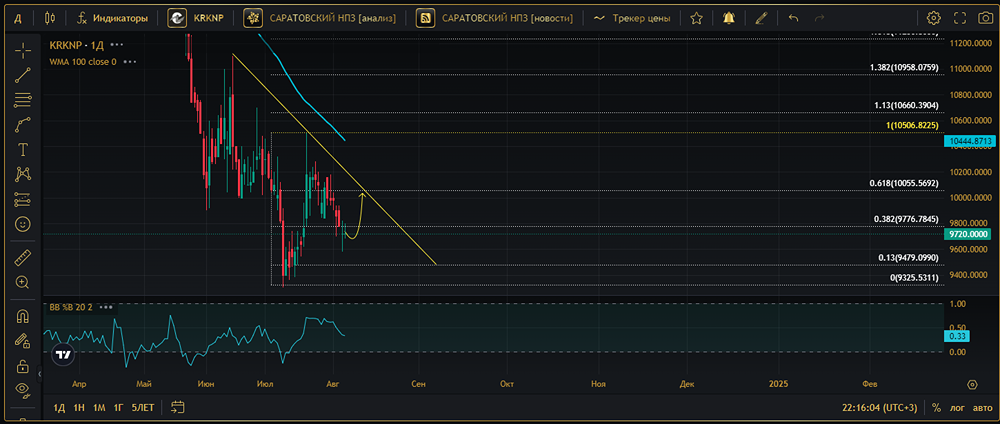The image size is (1000, 424).
Task: Select the trend line drawing tool
Action: (x=22, y=74)
